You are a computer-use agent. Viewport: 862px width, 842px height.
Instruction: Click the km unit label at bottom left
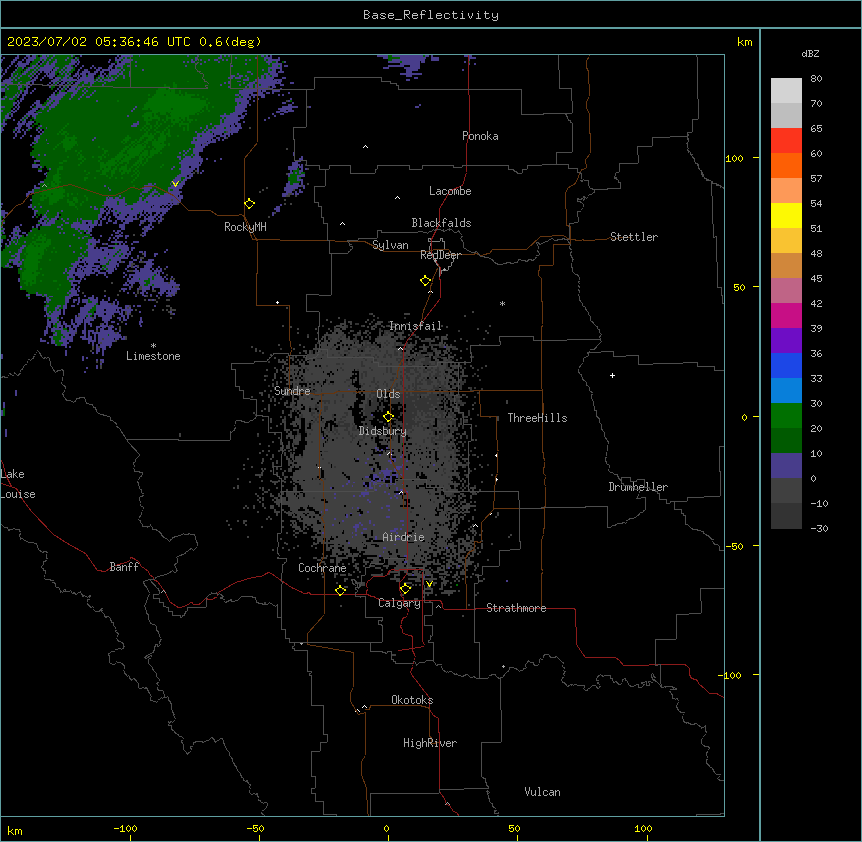click(15, 831)
